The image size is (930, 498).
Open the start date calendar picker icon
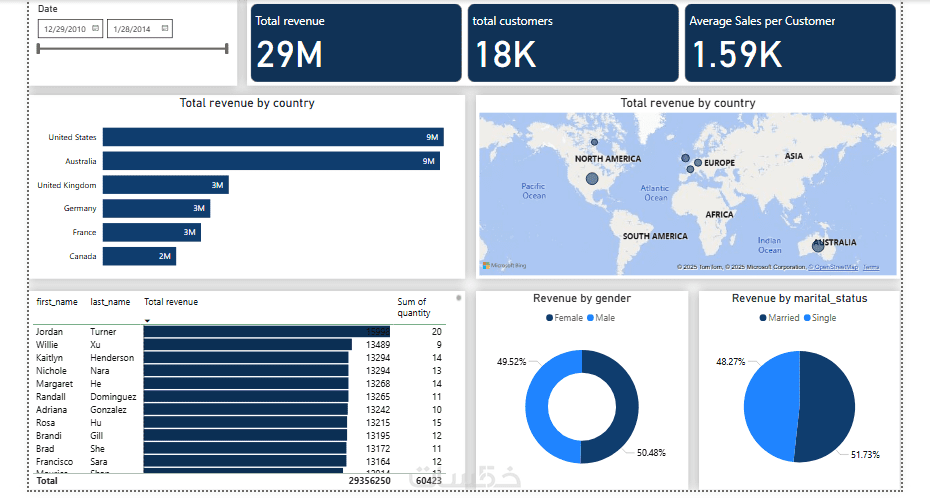click(x=95, y=28)
